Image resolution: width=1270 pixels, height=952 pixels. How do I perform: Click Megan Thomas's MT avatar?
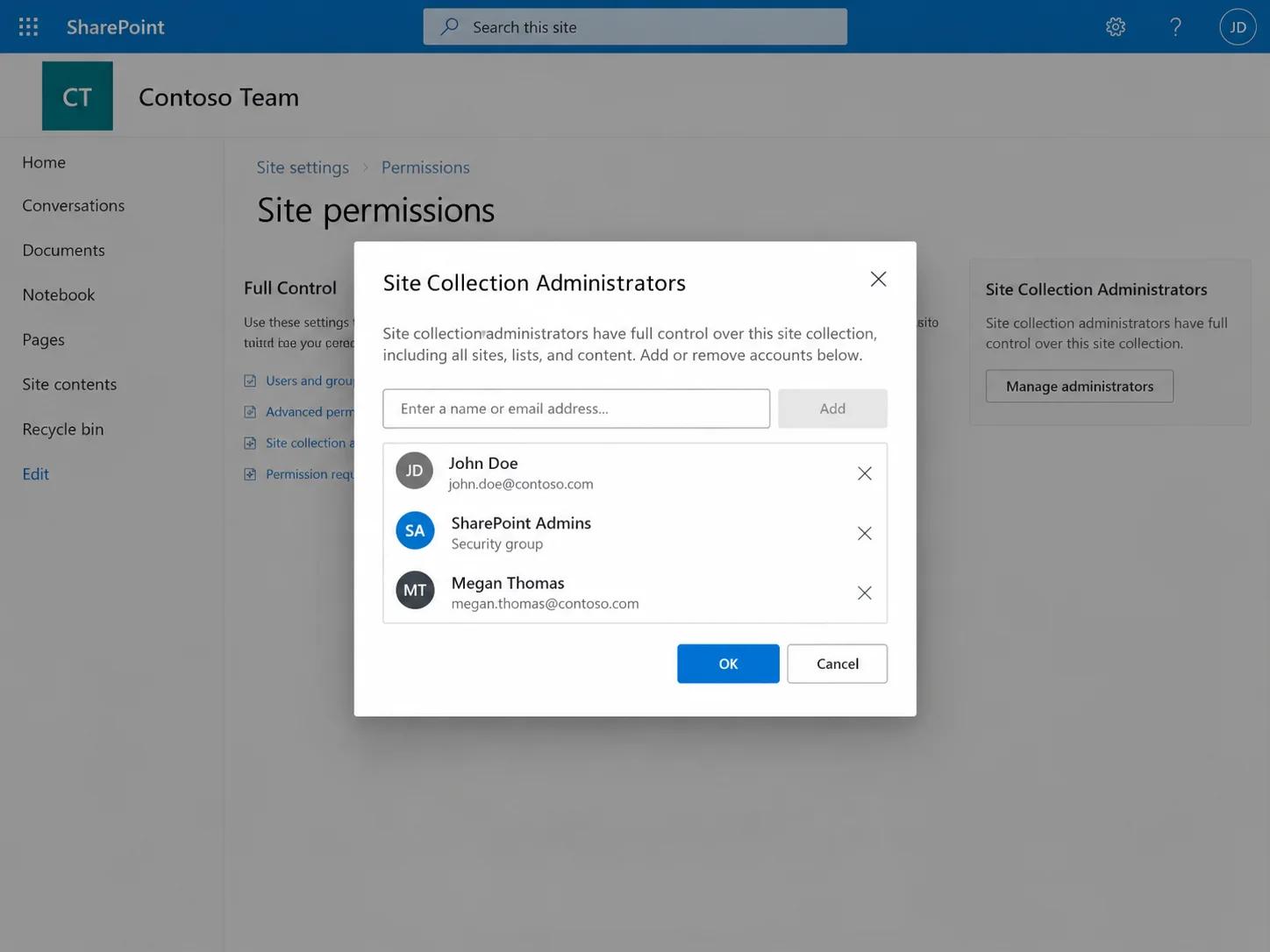(x=415, y=590)
